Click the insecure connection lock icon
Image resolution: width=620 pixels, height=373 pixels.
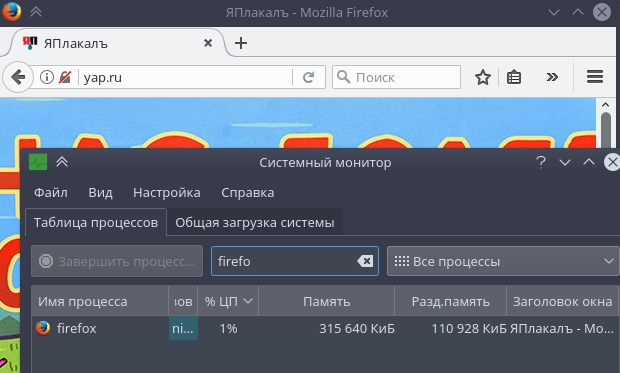(x=65, y=77)
